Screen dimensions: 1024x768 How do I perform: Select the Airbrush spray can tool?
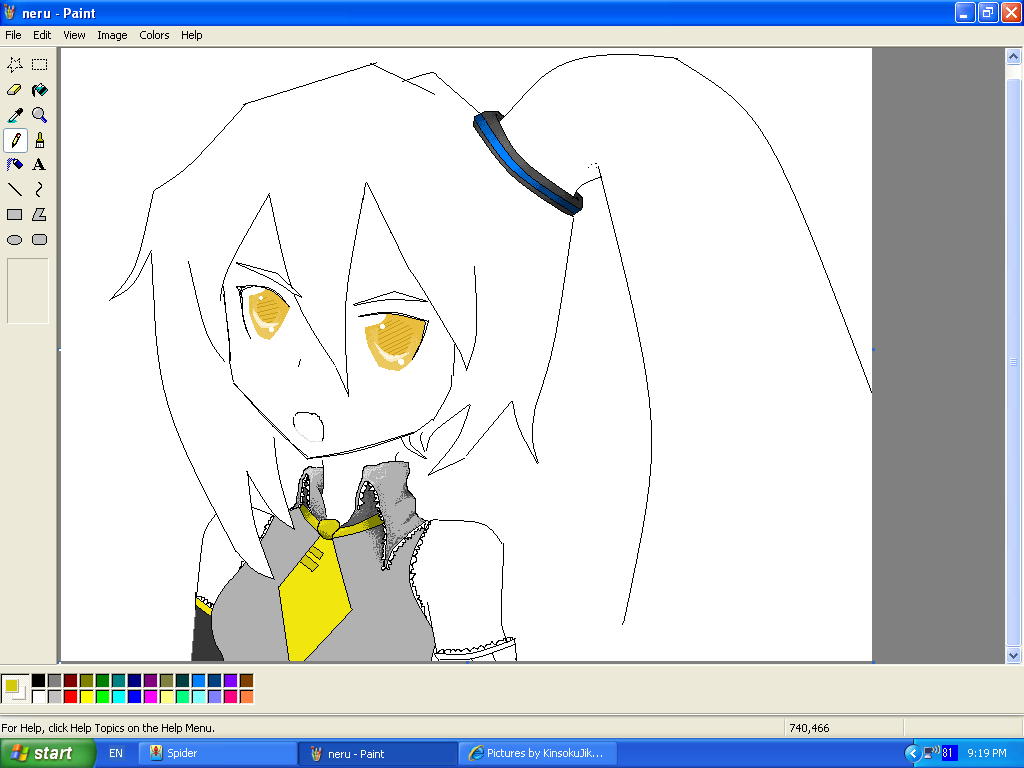(x=15, y=165)
